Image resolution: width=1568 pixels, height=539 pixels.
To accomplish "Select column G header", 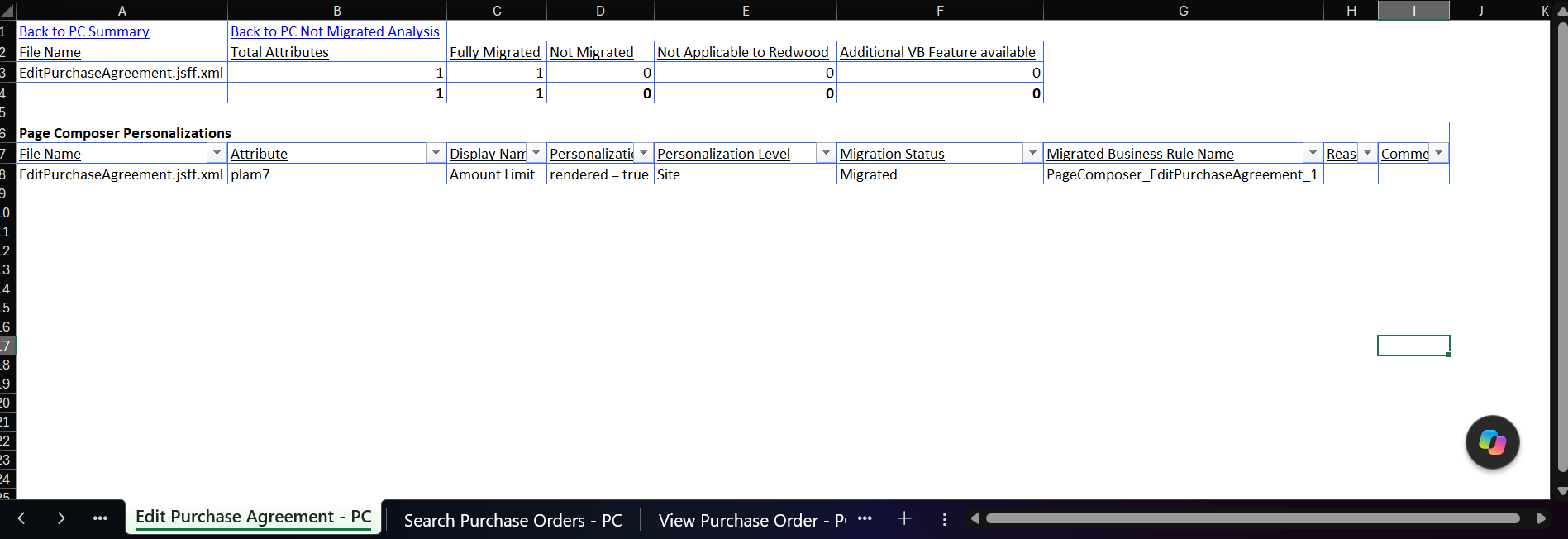I will click(x=1184, y=11).
